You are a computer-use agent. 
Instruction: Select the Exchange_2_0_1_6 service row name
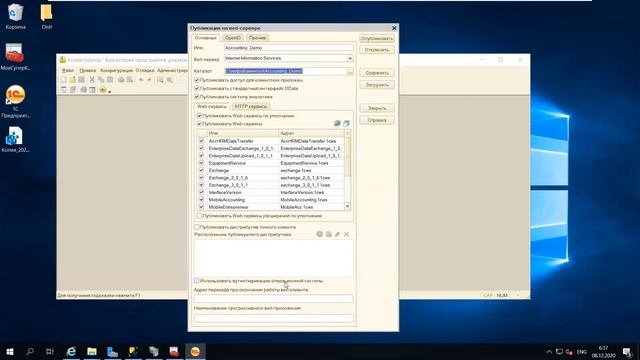click(x=228, y=178)
